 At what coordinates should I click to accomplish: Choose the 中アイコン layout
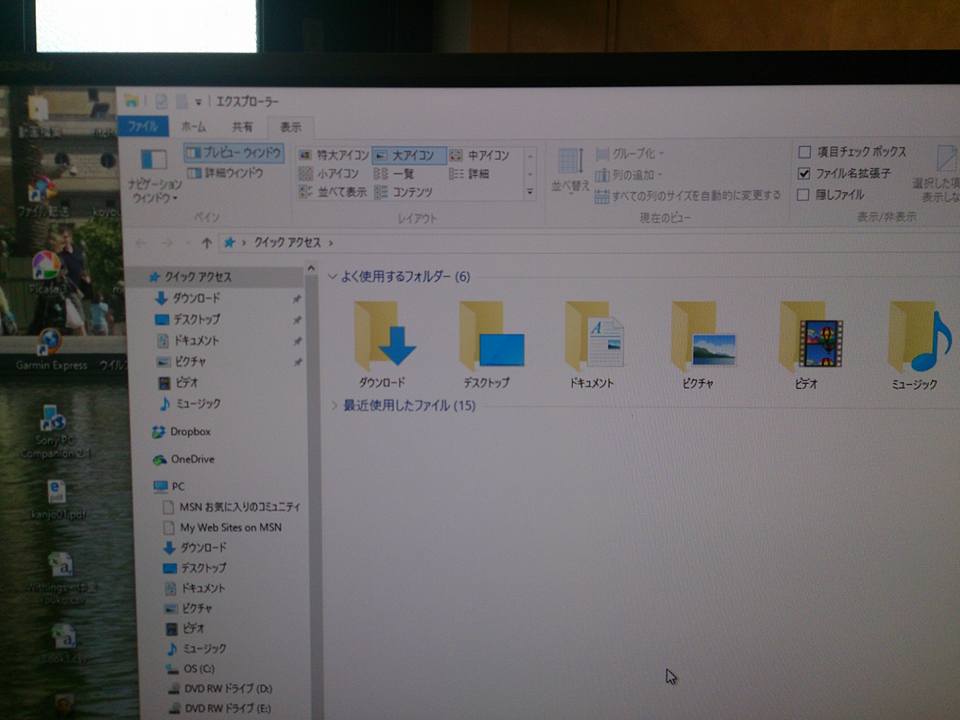[x=479, y=156]
